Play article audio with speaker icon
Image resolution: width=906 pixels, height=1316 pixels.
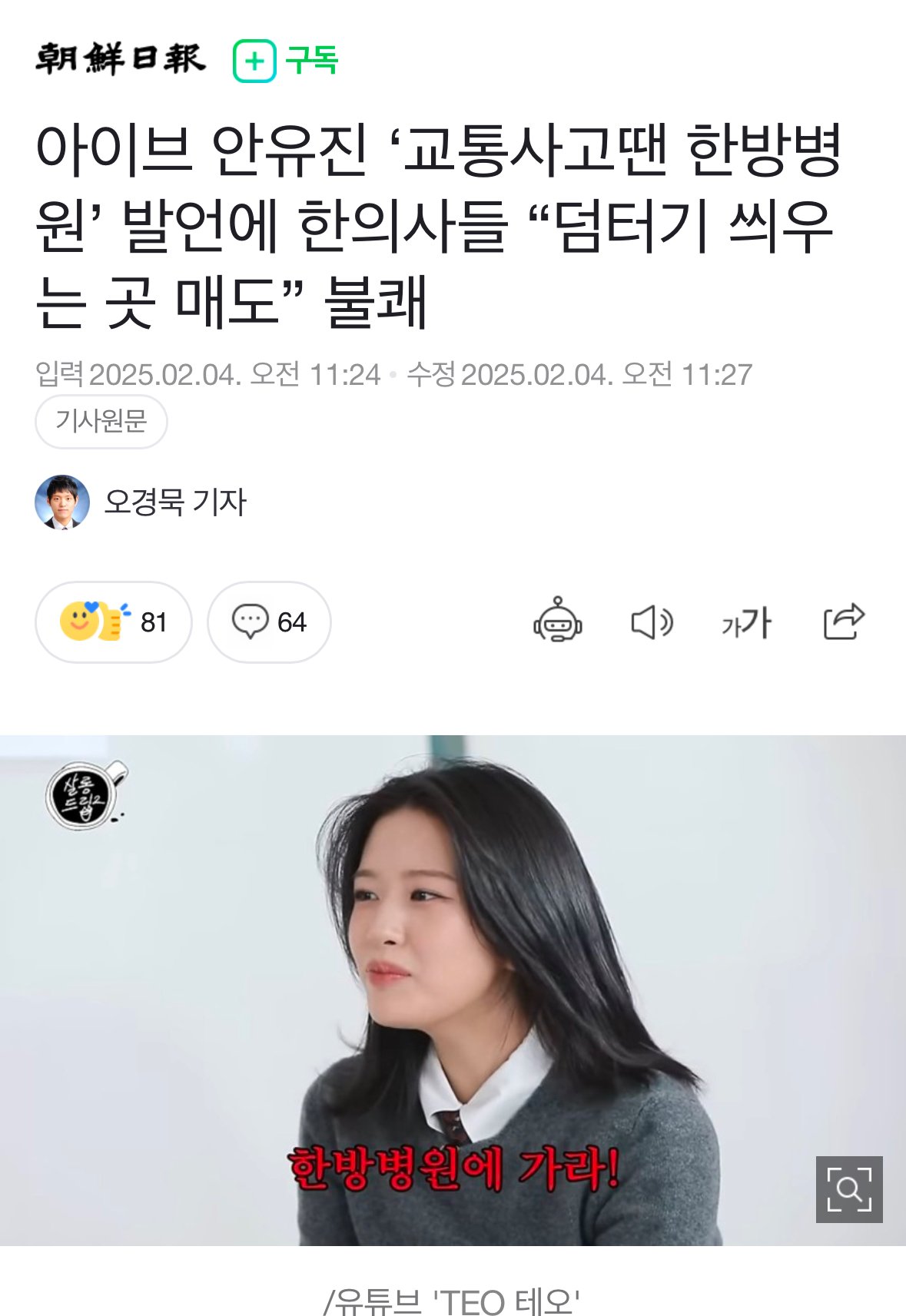click(x=652, y=622)
